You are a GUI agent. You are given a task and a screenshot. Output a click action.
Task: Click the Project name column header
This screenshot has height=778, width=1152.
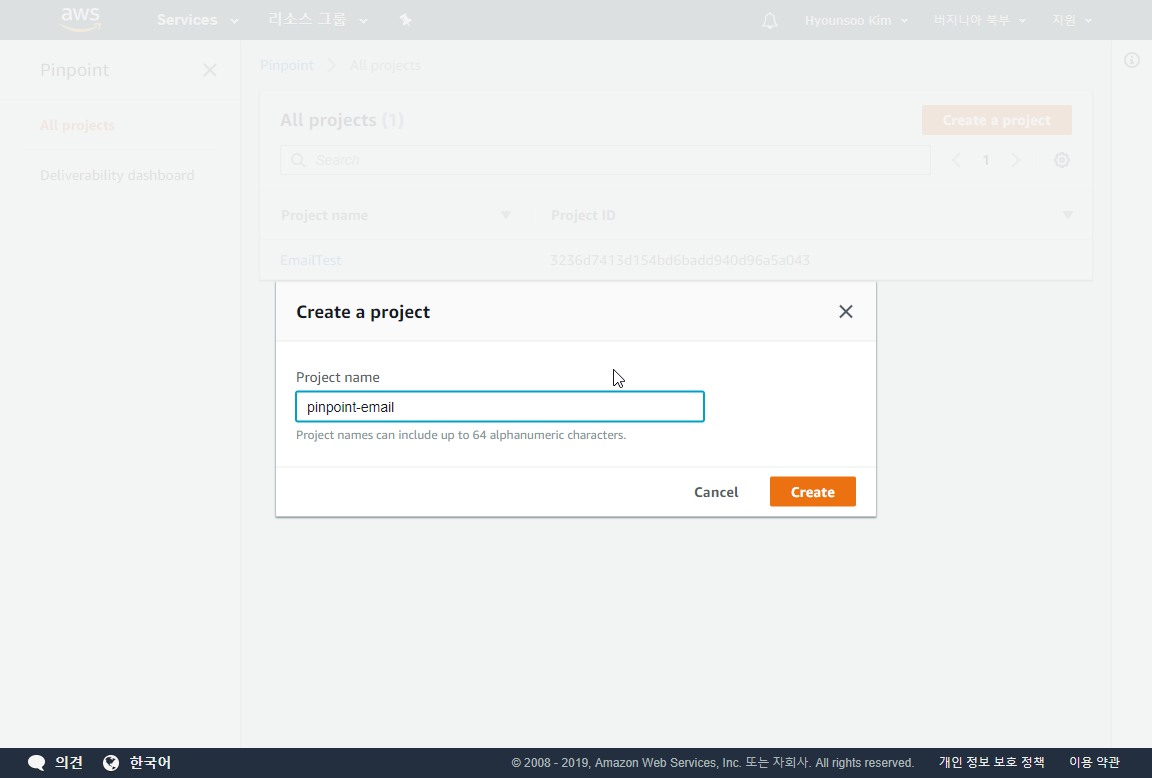tap(324, 215)
